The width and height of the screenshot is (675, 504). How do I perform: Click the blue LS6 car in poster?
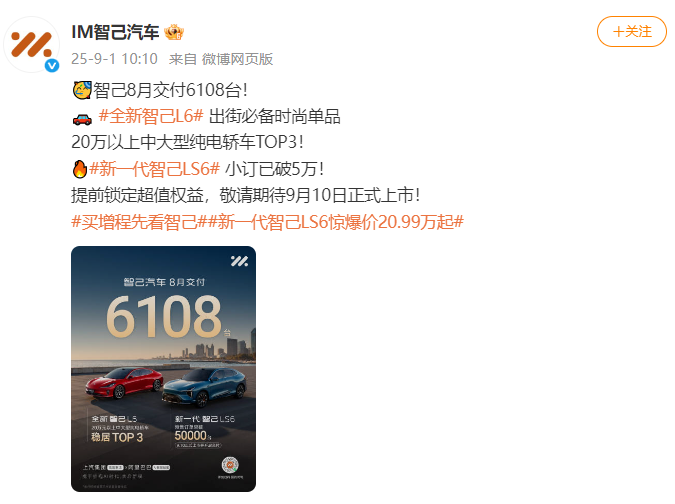(x=204, y=387)
